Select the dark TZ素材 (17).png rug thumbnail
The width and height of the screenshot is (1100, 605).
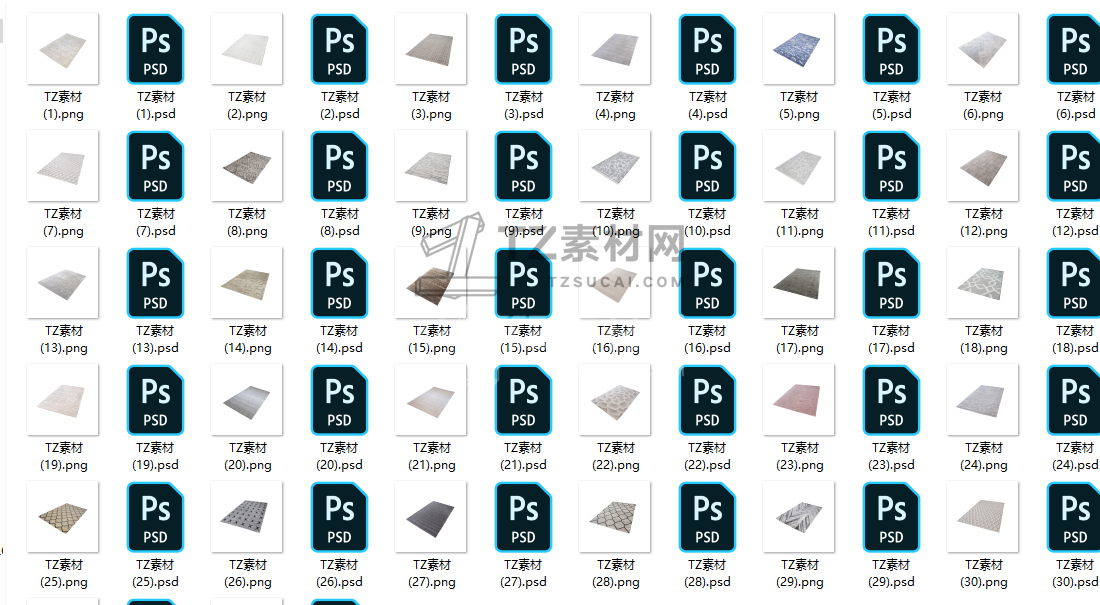[798, 284]
